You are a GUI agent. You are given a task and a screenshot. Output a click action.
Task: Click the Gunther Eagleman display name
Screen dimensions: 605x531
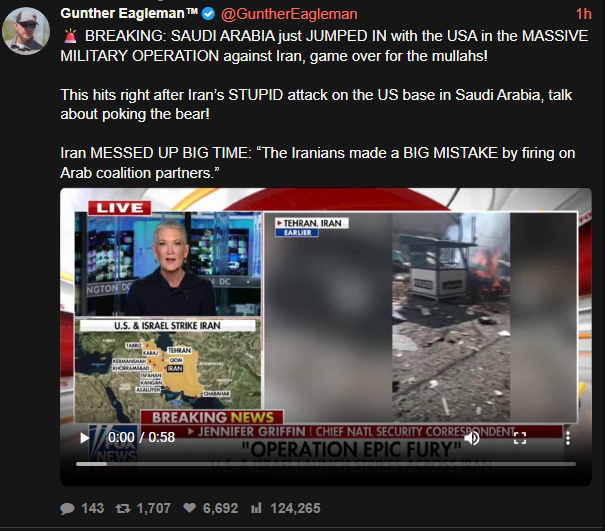point(129,14)
